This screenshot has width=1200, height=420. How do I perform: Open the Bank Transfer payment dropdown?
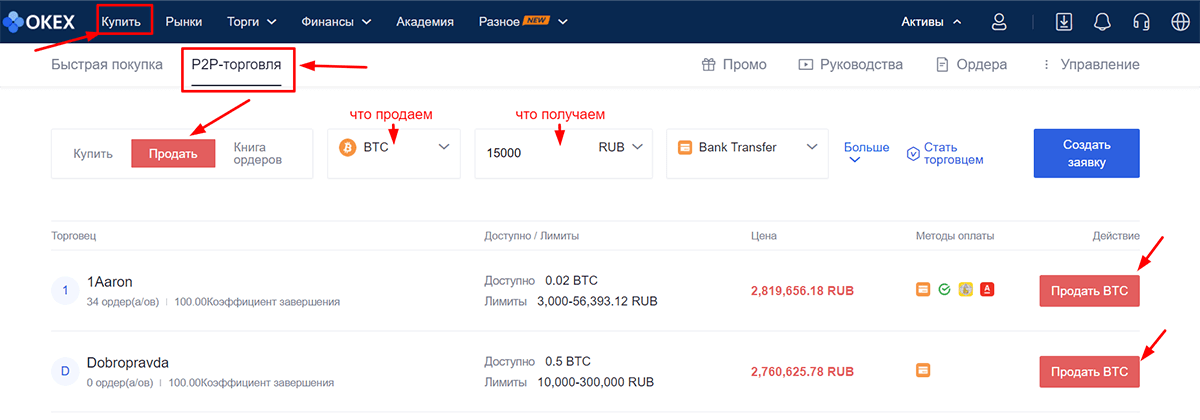click(746, 153)
